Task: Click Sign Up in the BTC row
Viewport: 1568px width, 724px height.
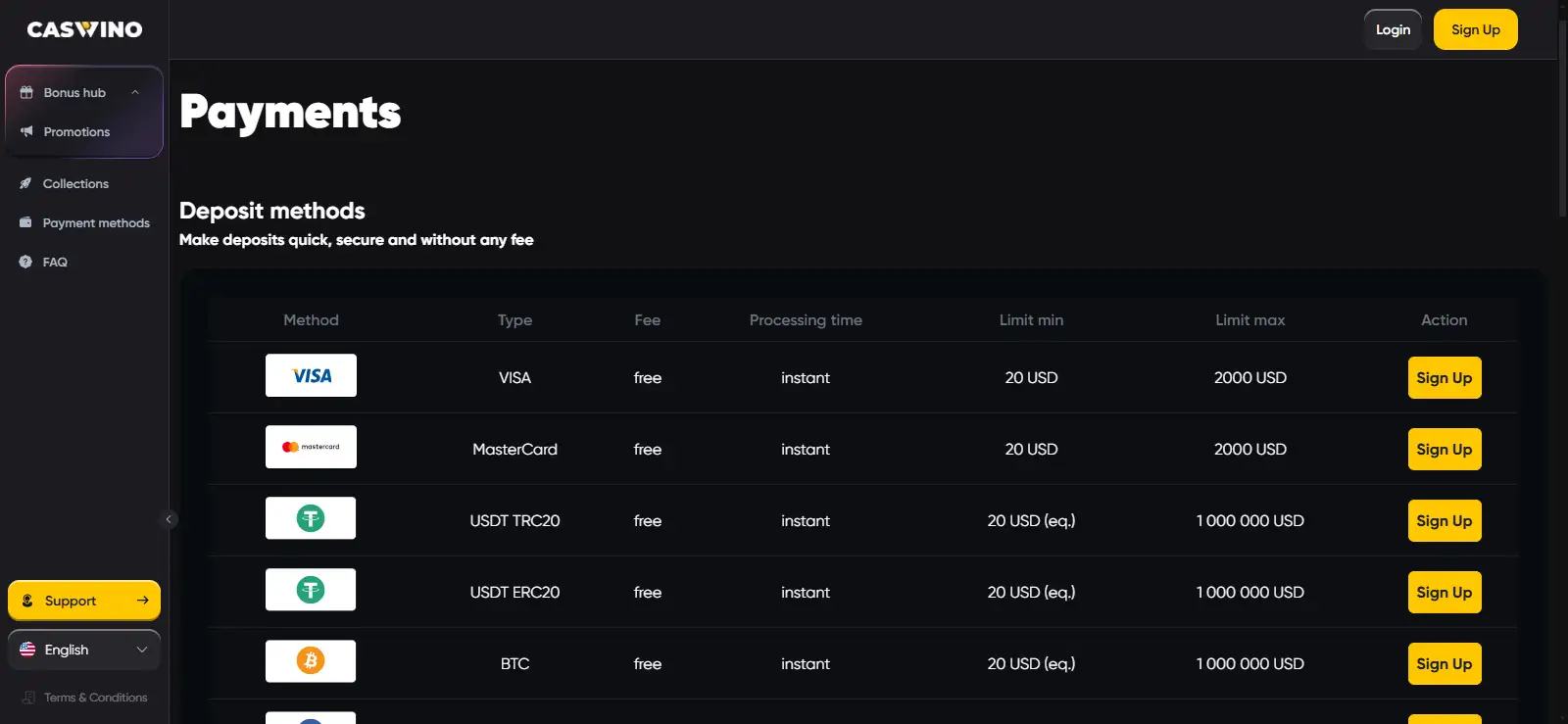Action: [1445, 664]
